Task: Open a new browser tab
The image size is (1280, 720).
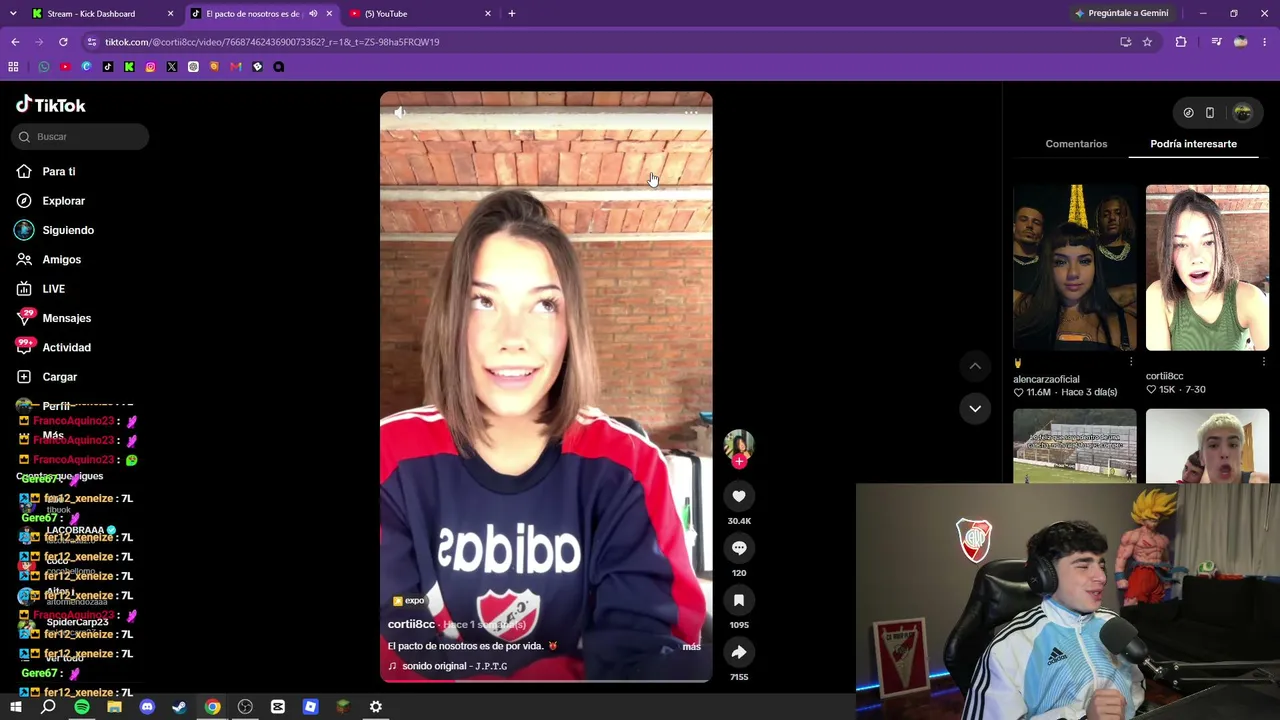Action: (x=512, y=14)
